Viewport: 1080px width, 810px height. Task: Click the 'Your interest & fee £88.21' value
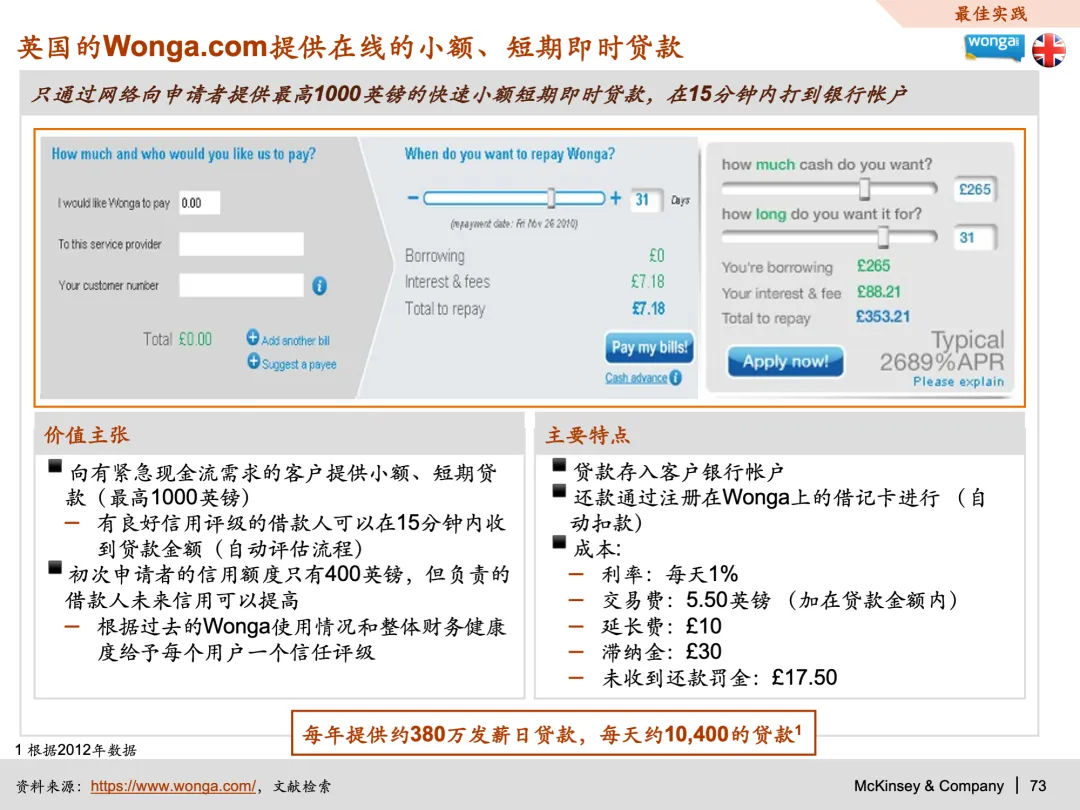tap(878, 292)
